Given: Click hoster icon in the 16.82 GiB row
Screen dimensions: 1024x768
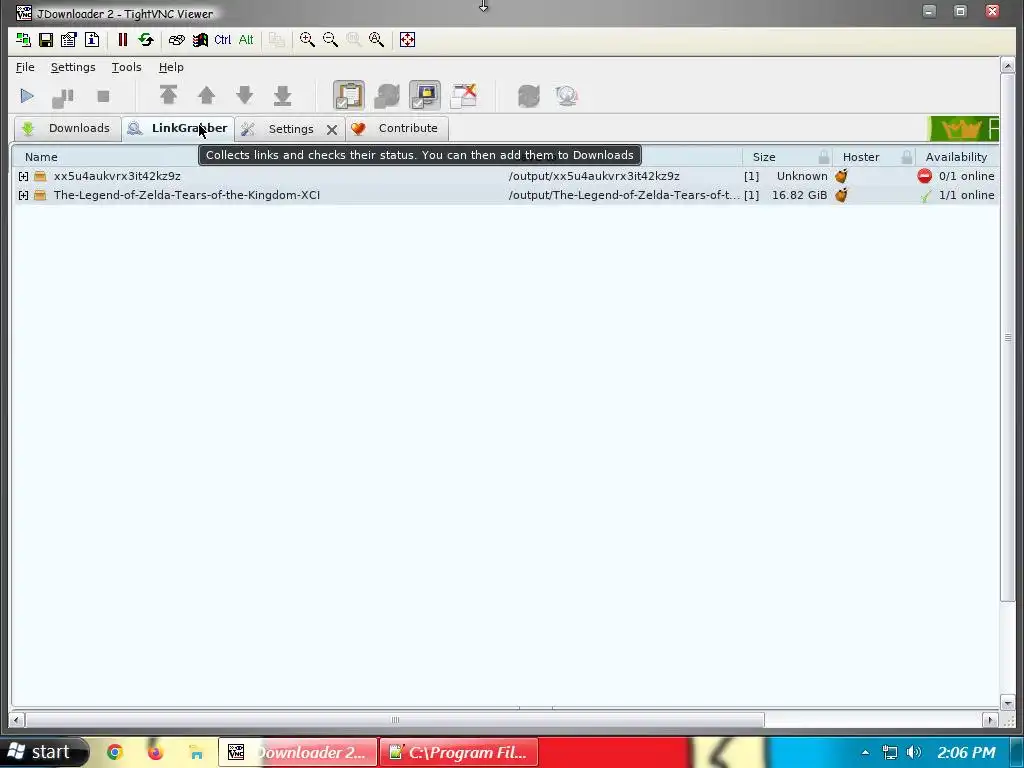Looking at the screenshot, I should [841, 195].
